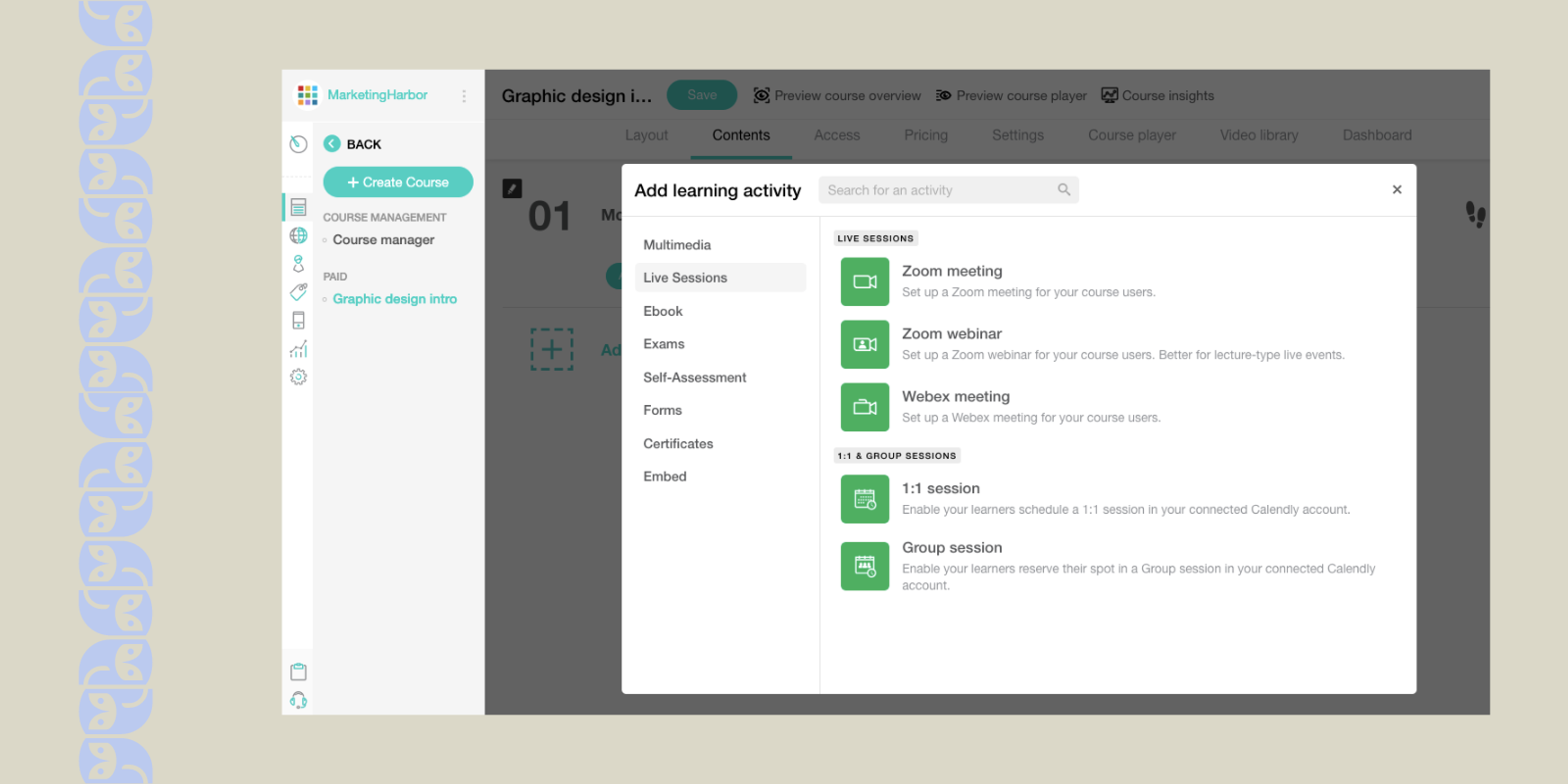Switch to the Access tab
Image resolution: width=1568 pixels, height=784 pixels.
(x=836, y=135)
